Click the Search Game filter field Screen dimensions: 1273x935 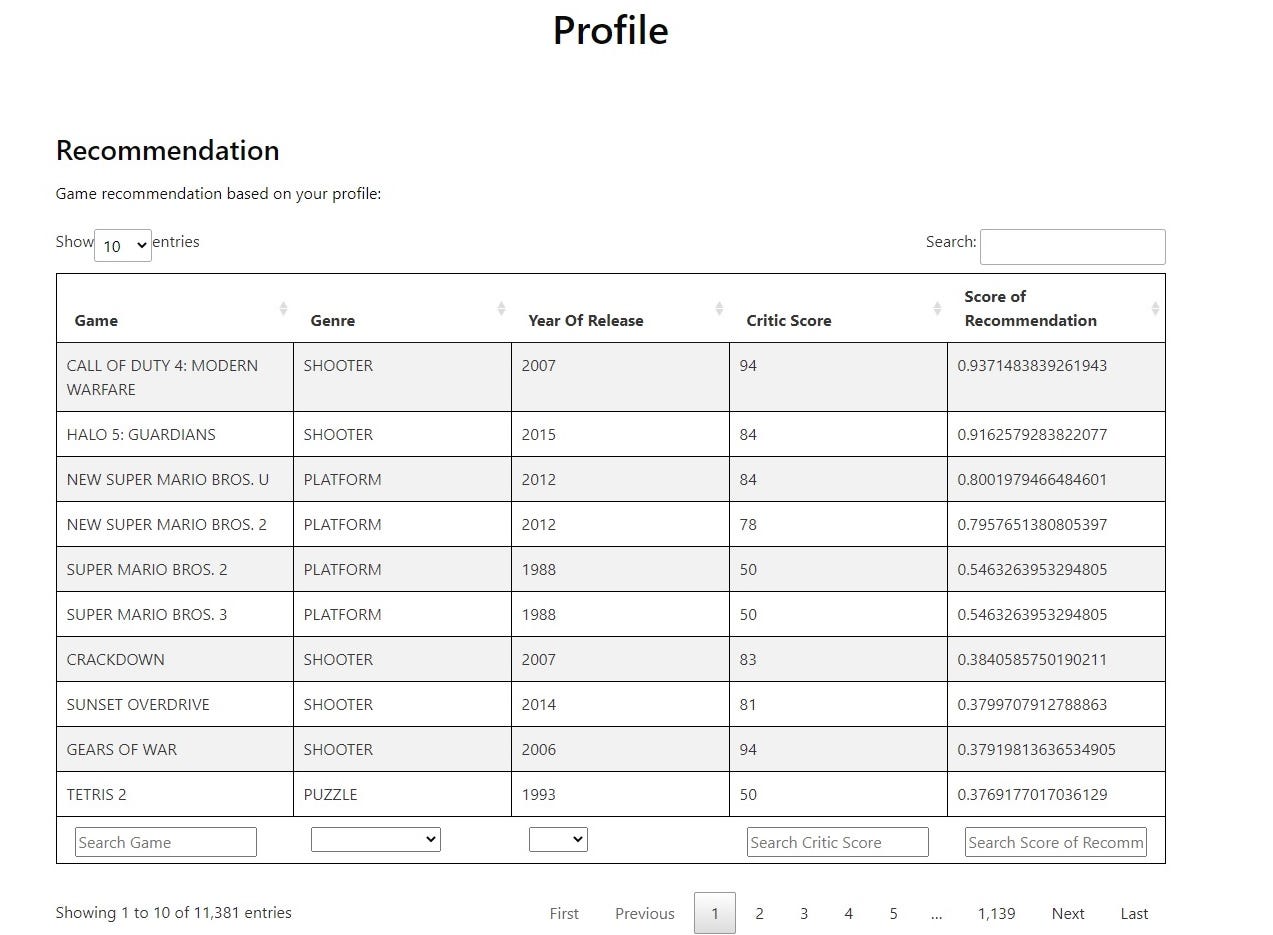[x=166, y=842]
